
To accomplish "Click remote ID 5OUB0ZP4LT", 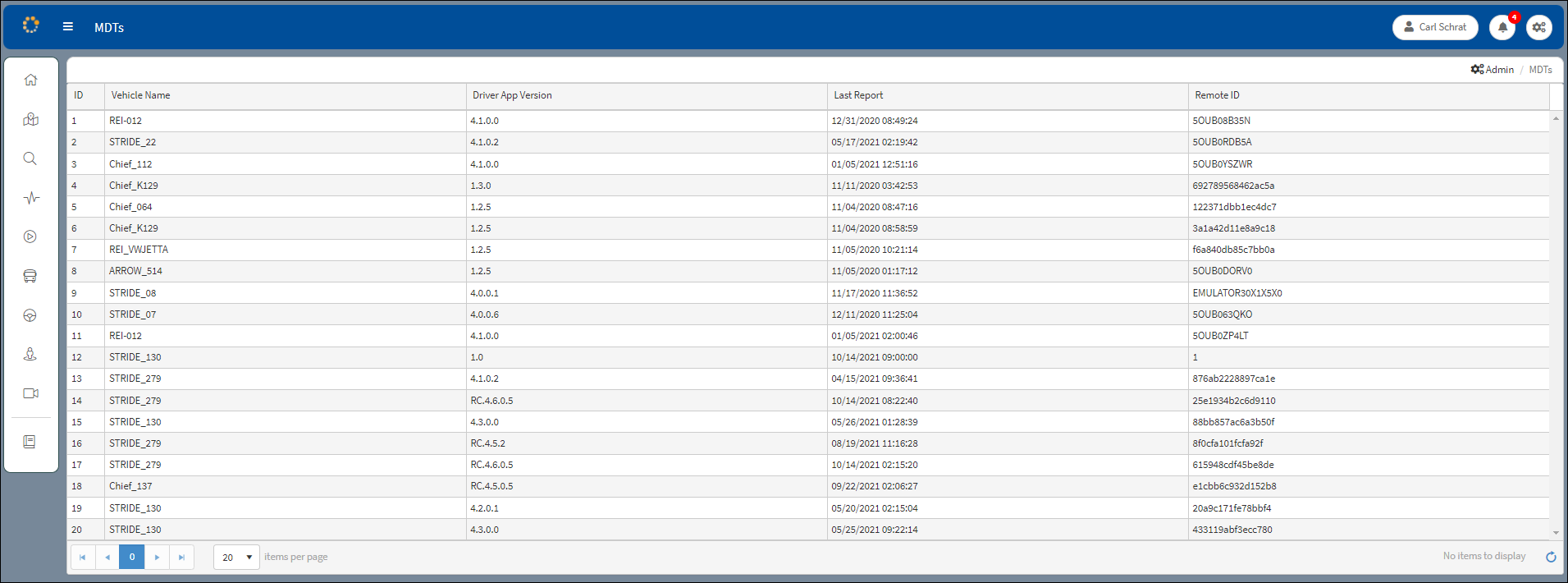I will (1369, 336).
